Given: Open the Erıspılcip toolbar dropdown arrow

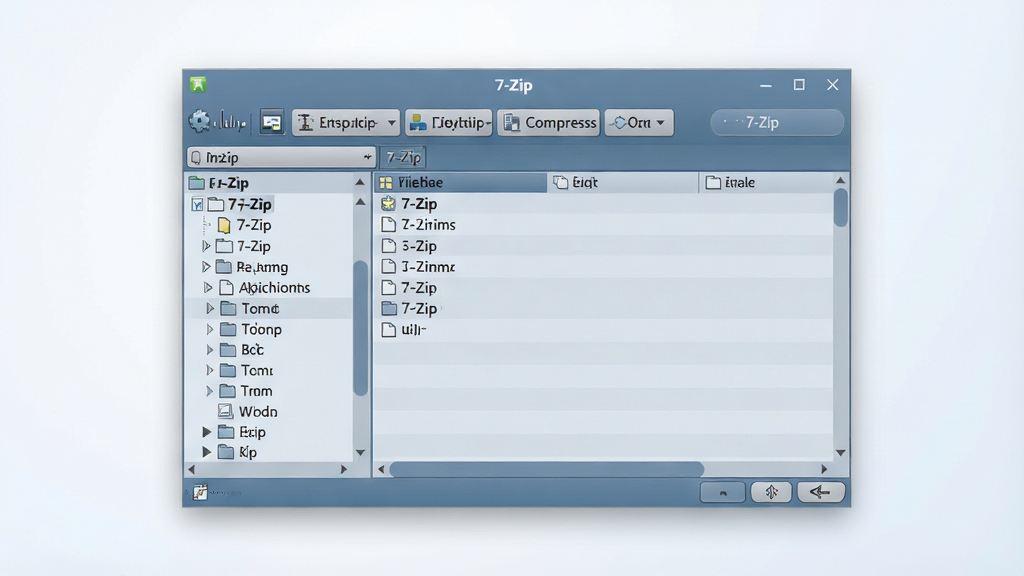Looking at the screenshot, I should pyautogui.click(x=391, y=123).
